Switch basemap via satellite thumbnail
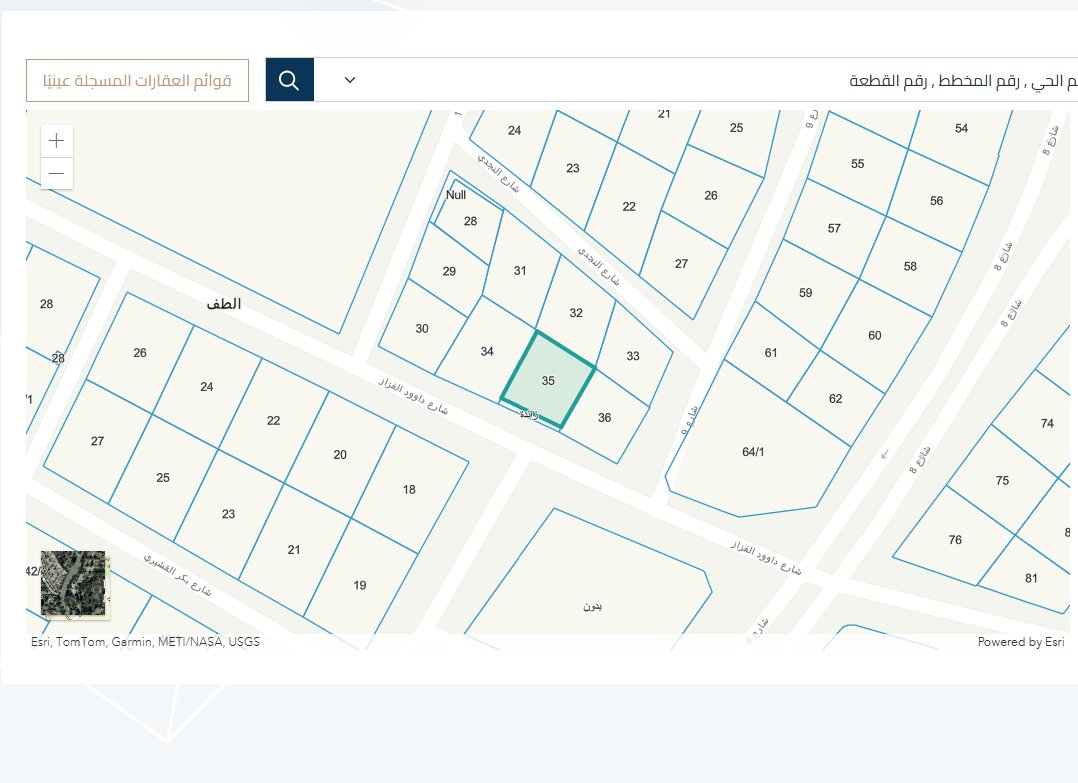Viewport: 1078px width, 783px height. coord(73,583)
